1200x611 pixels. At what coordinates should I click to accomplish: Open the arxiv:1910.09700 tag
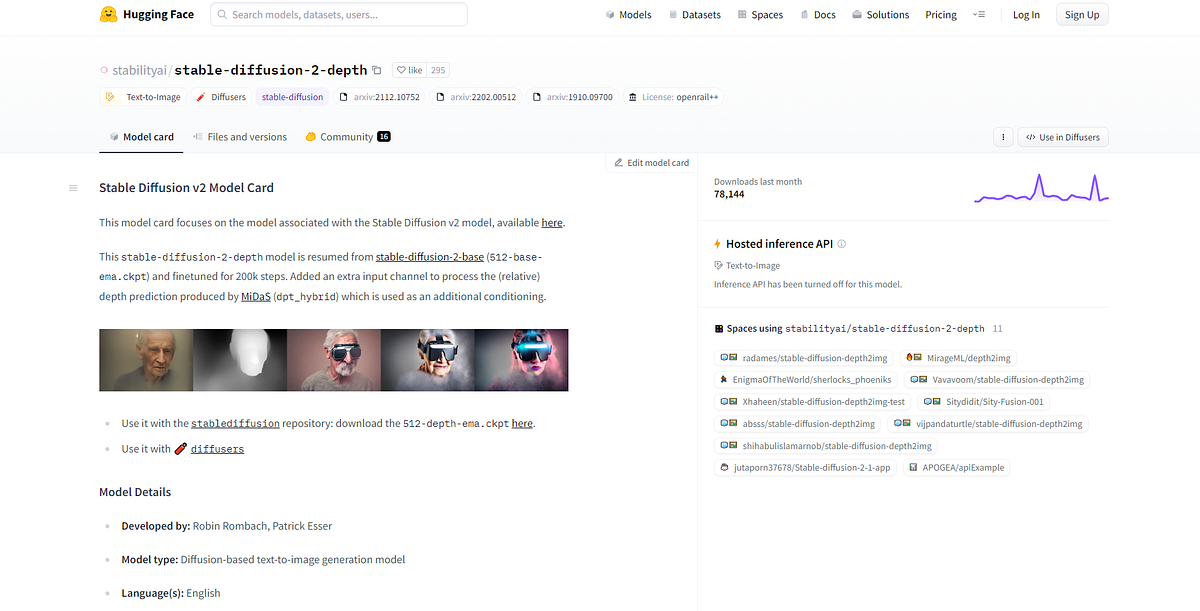tap(572, 97)
